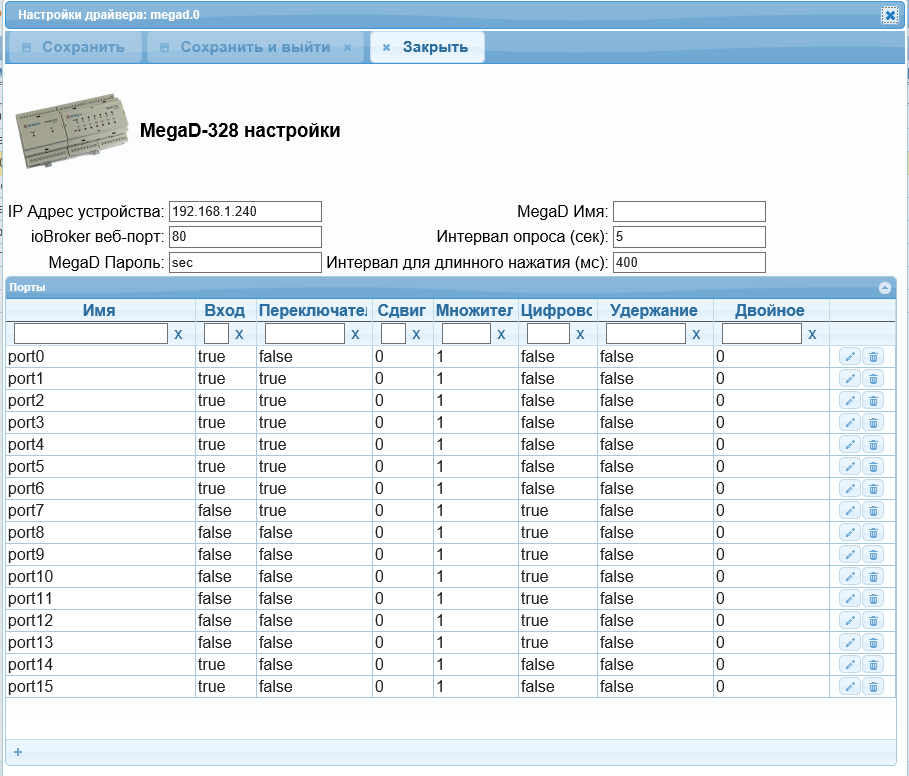Image resolution: width=909 pixels, height=776 pixels.
Task: Collapse the Порты panel
Action: tap(885, 288)
